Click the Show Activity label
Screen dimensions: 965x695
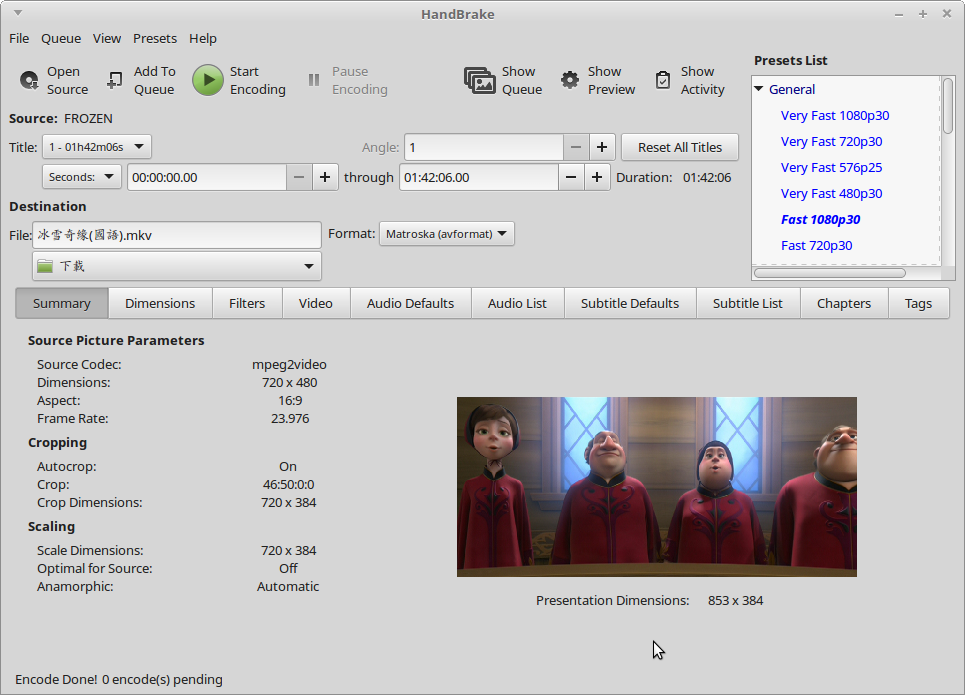pyautogui.click(x=702, y=81)
